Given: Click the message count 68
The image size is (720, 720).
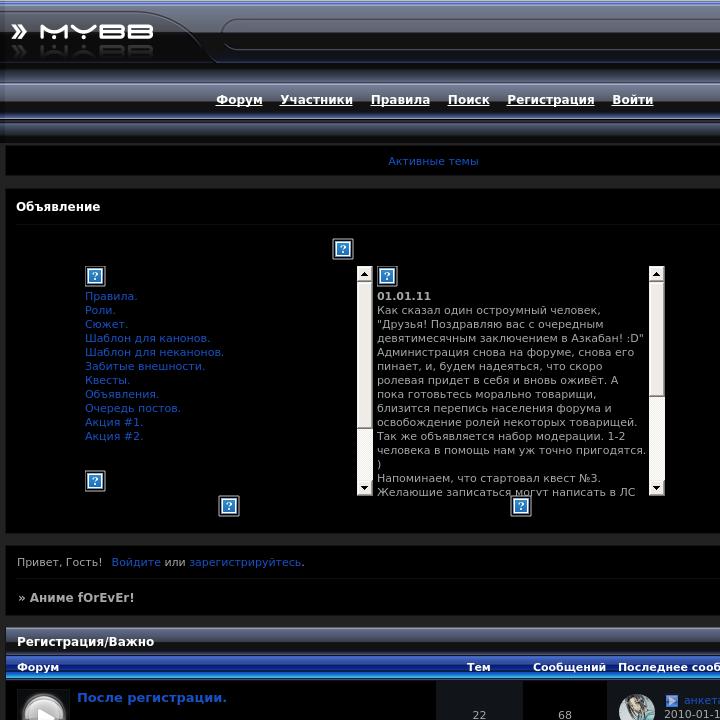Looking at the screenshot, I should 565,715.
